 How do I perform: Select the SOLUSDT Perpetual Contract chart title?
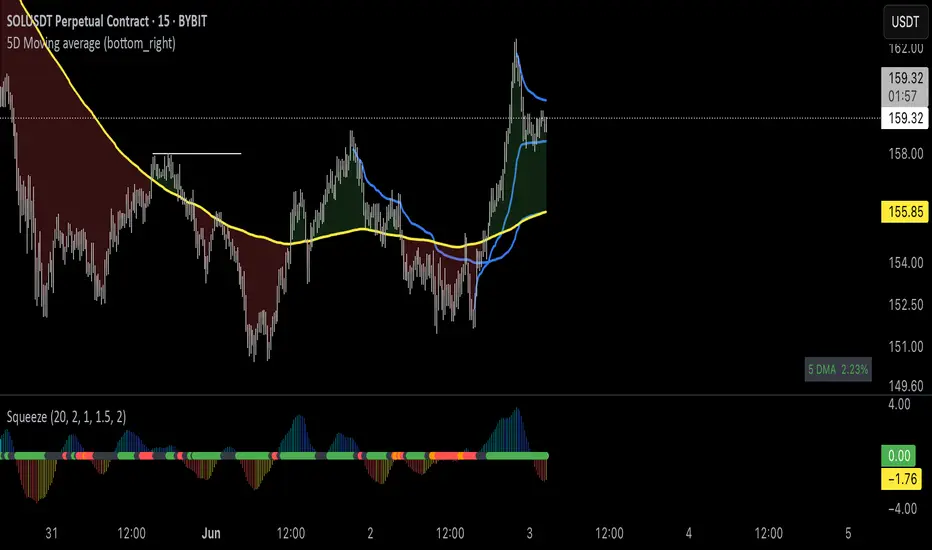click(107, 21)
